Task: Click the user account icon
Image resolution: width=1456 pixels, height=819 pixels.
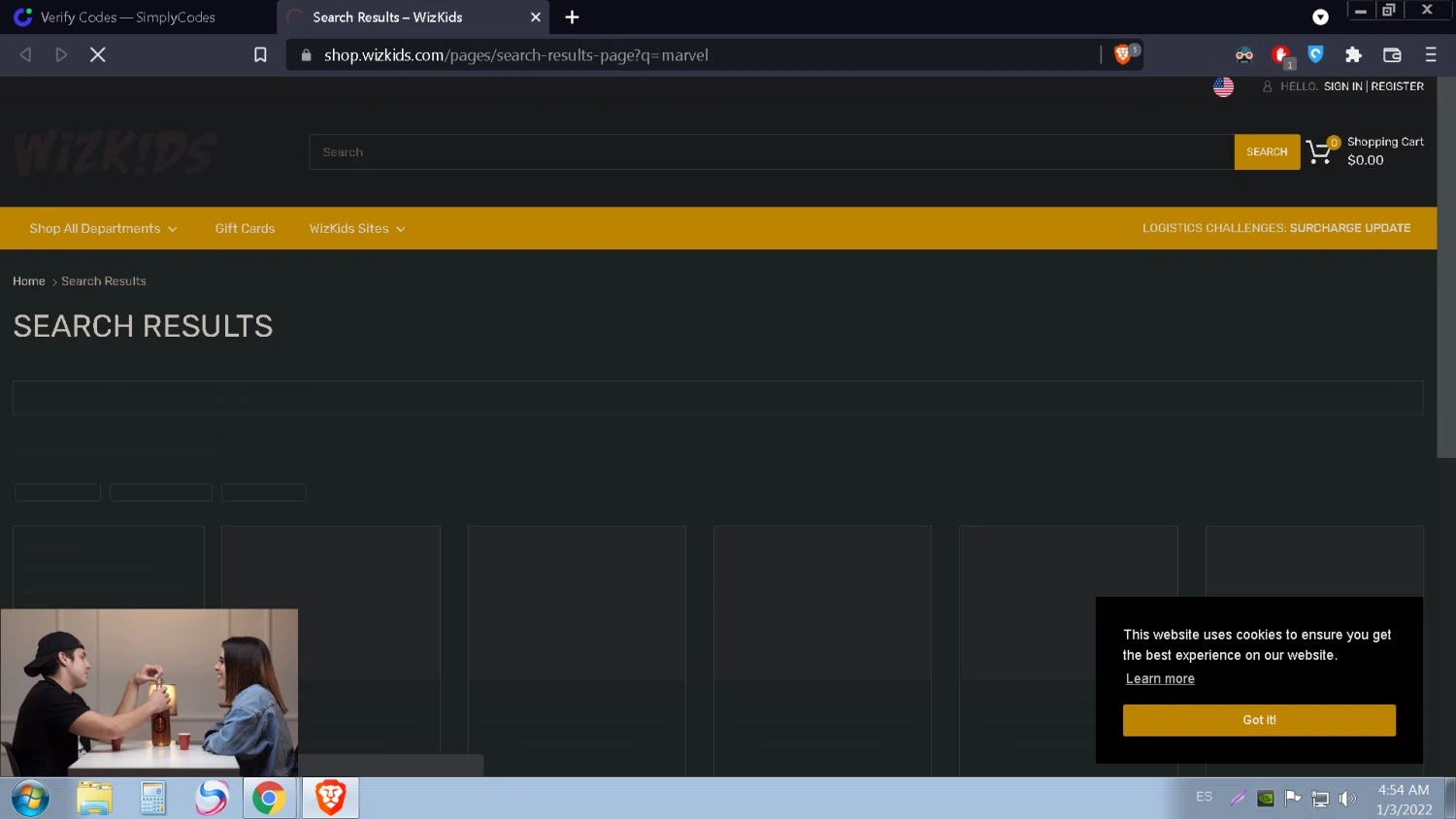Action: pos(1267,86)
